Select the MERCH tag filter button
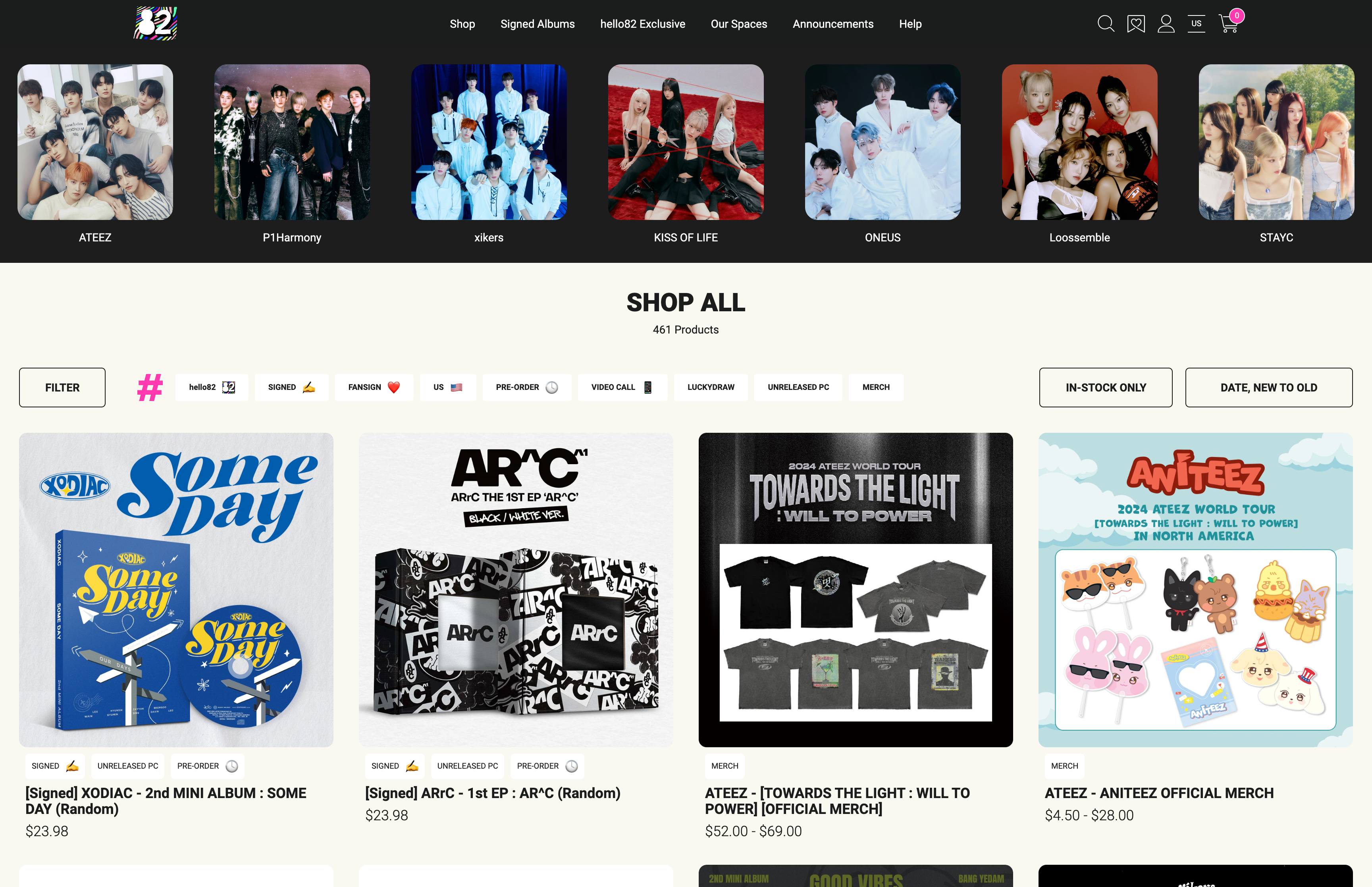This screenshot has height=887, width=1372. coord(876,387)
